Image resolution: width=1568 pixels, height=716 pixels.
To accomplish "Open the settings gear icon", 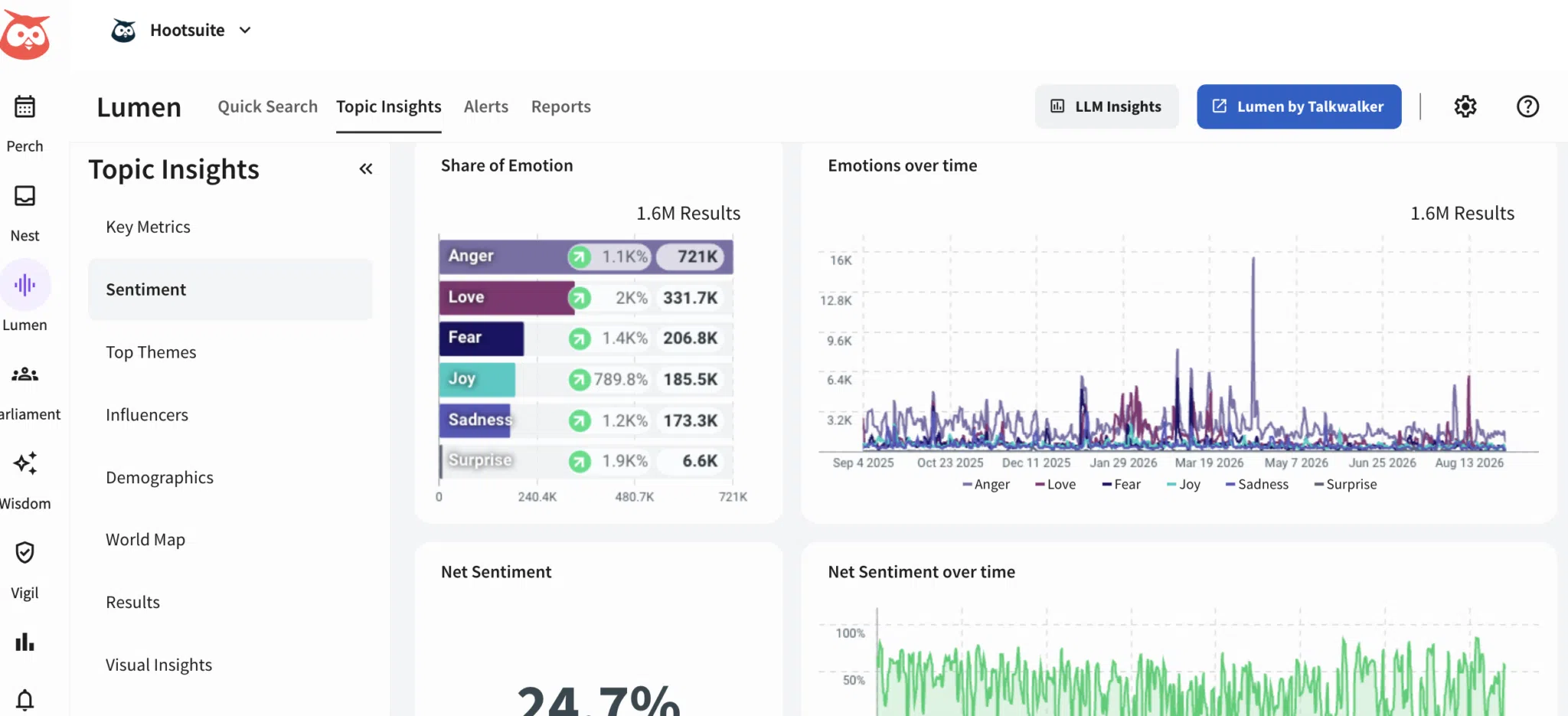I will (1465, 106).
